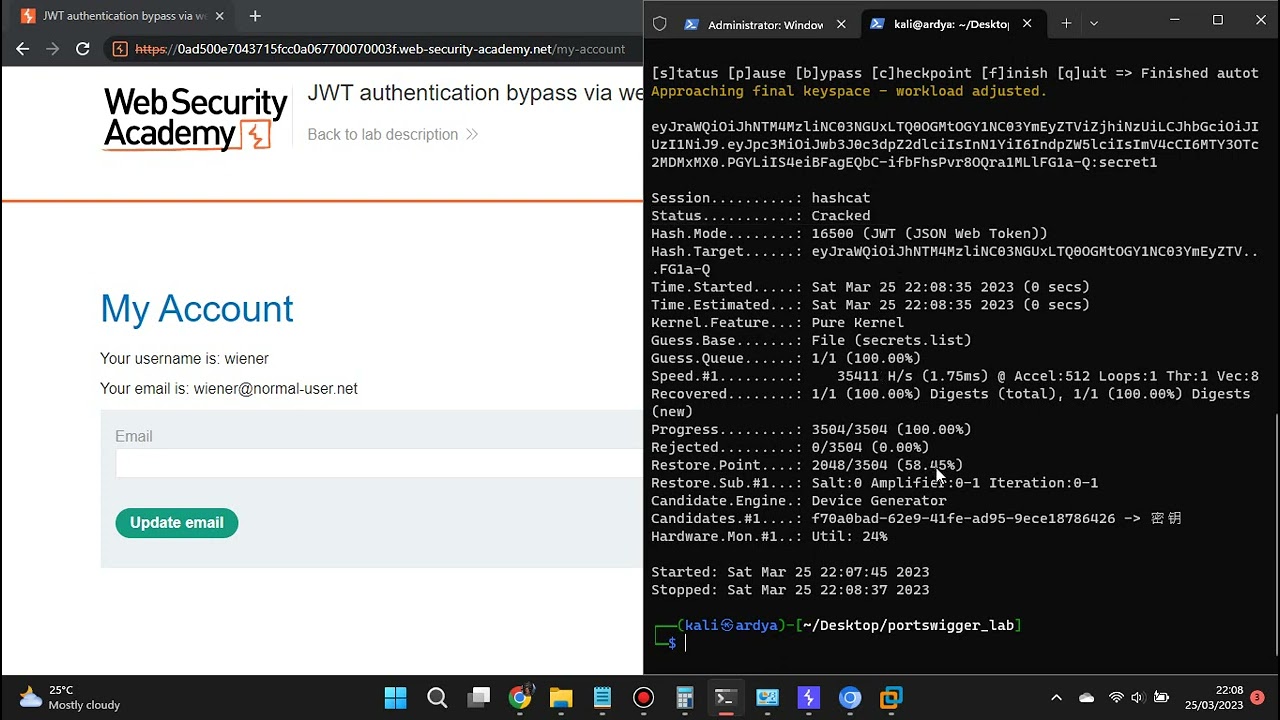
Task: Click the Guess.Base secrets.list line
Action: pos(811,341)
